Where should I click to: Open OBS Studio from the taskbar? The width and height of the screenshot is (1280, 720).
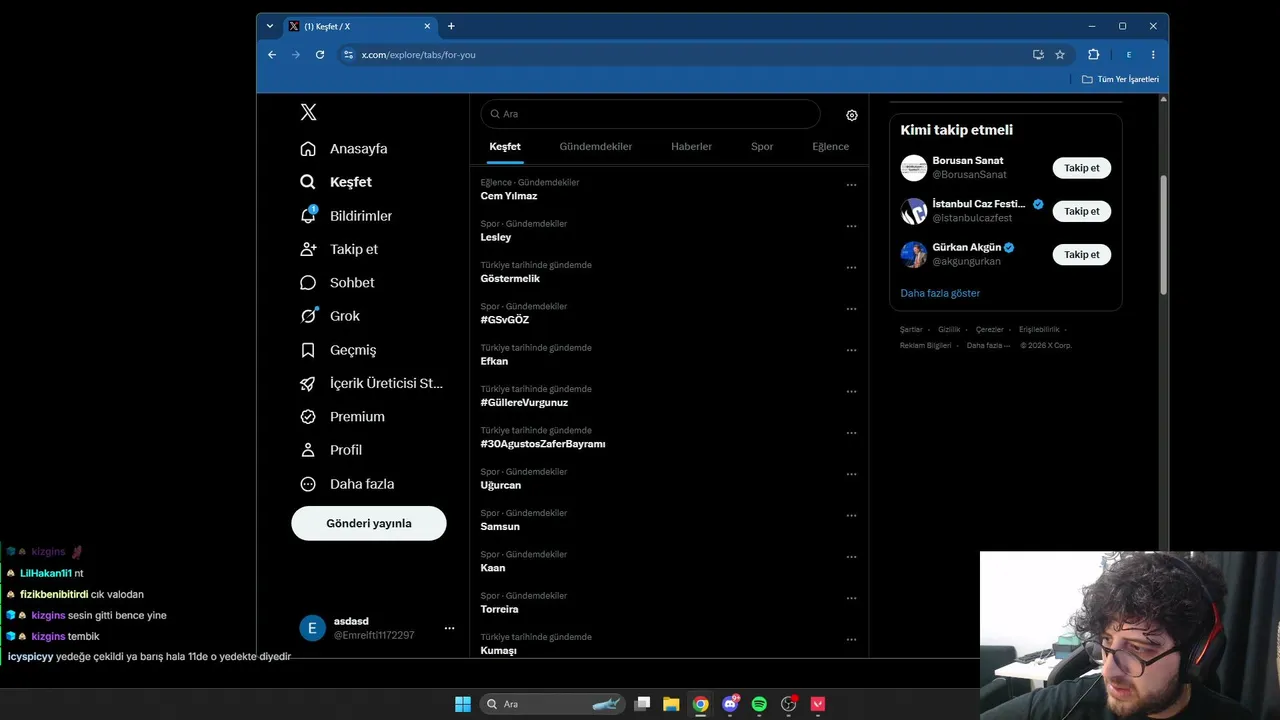click(x=788, y=704)
